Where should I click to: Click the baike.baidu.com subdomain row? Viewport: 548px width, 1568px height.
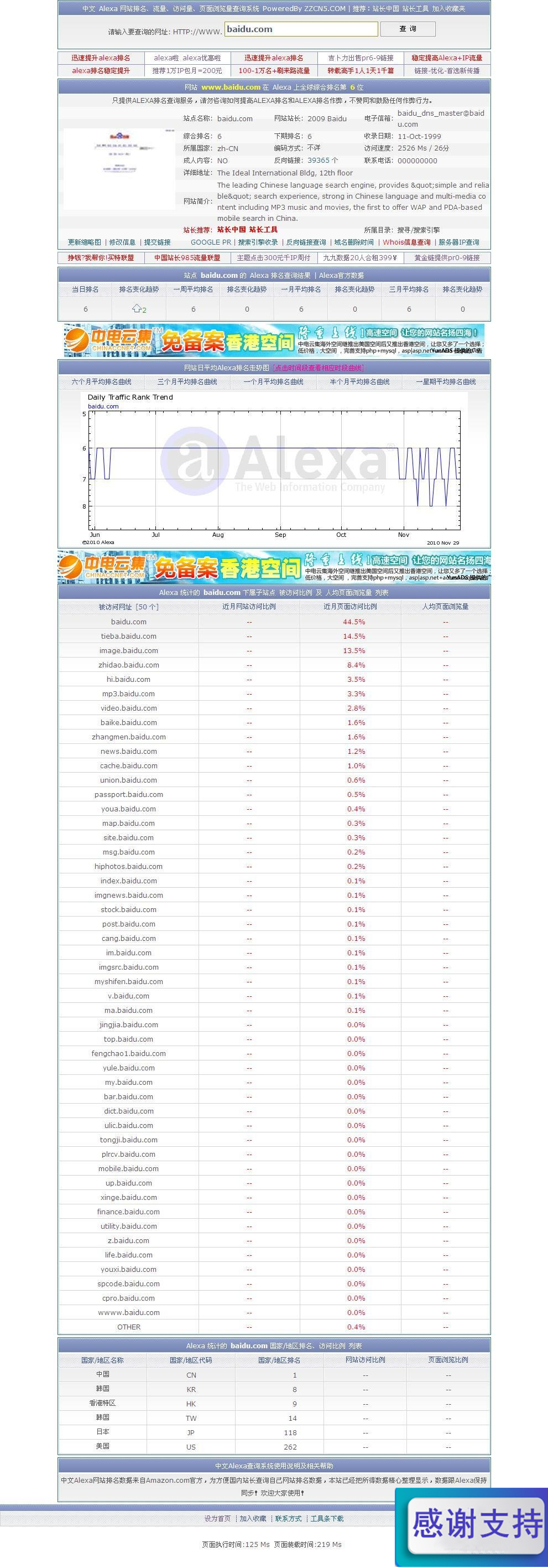click(x=274, y=722)
